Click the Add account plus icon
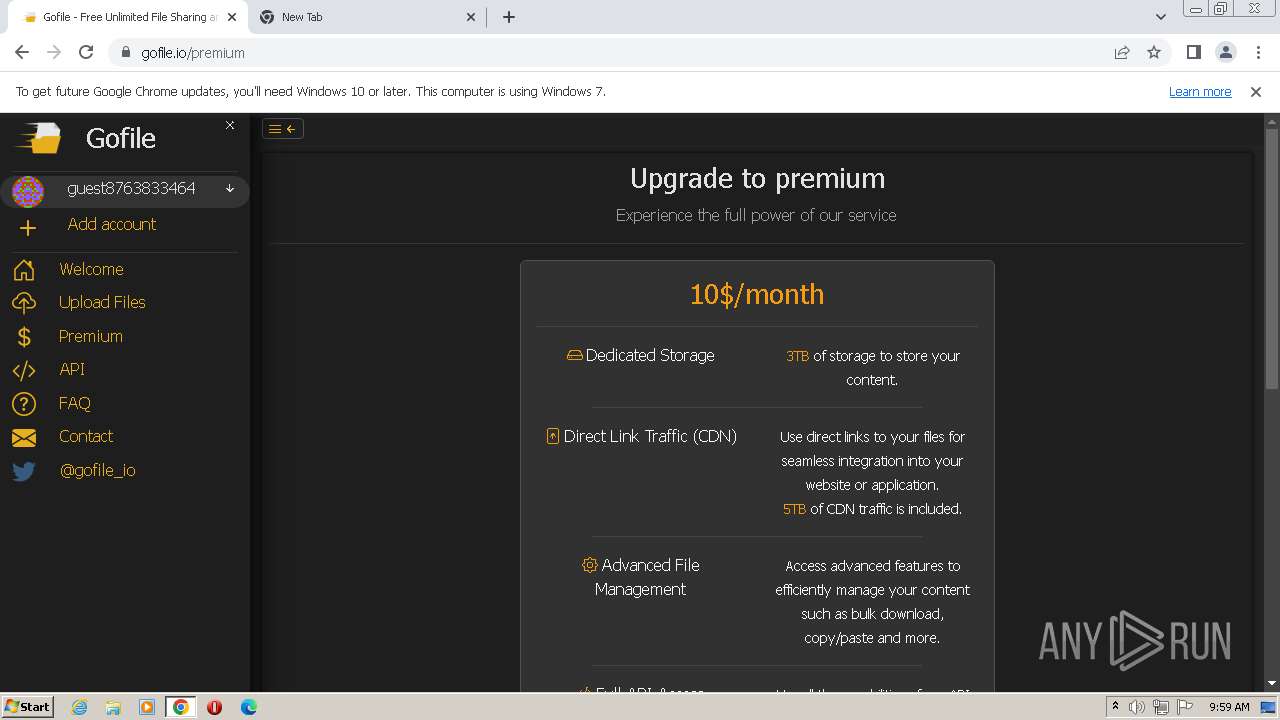 27,228
